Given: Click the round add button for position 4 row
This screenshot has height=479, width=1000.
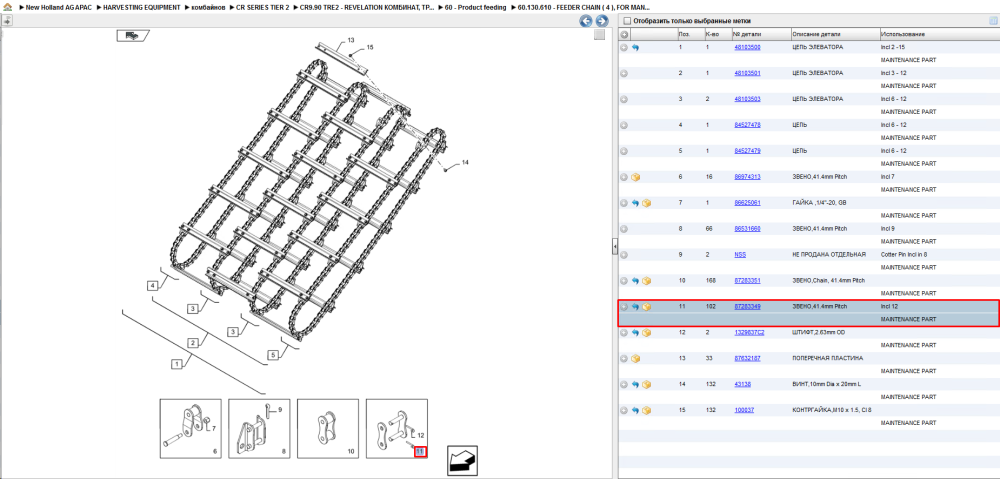Looking at the screenshot, I should coord(624,126).
